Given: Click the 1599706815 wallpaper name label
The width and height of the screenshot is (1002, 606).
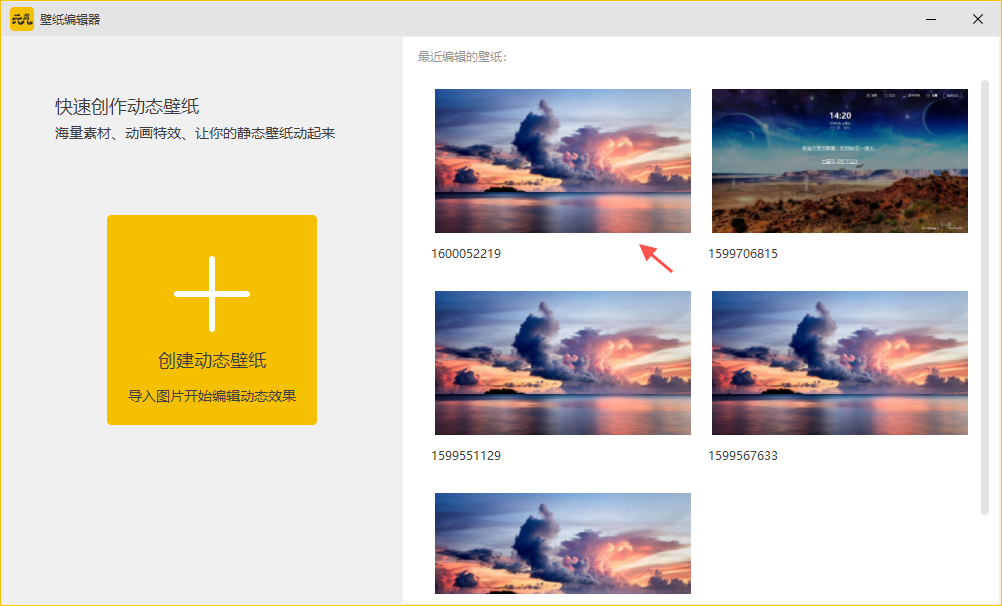Looking at the screenshot, I should (743, 254).
